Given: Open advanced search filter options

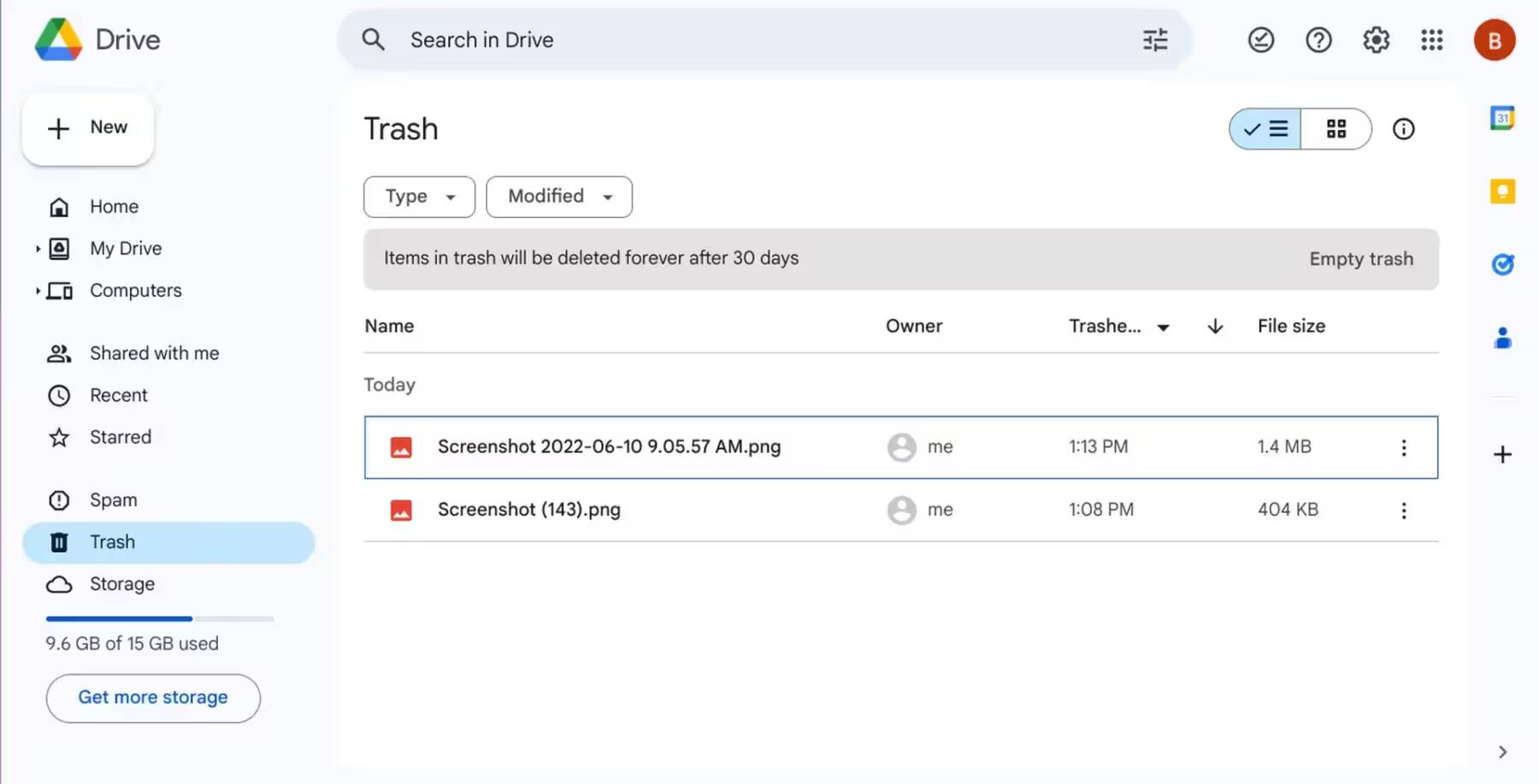Looking at the screenshot, I should point(1155,40).
